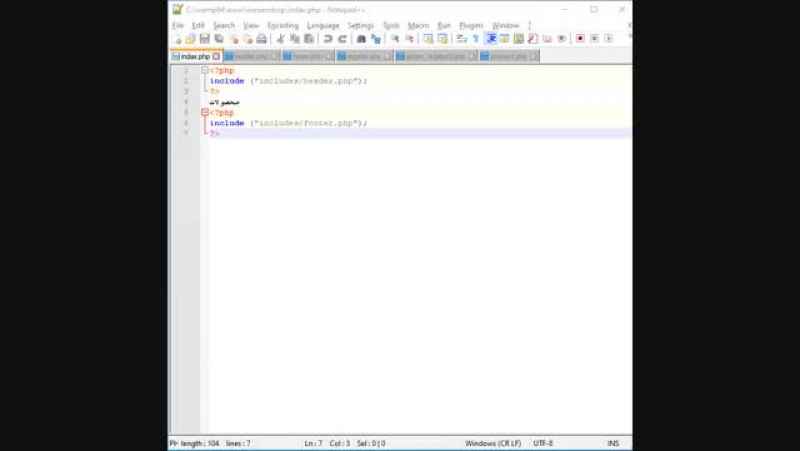The height and width of the screenshot is (451, 800).
Task: Click the Copy toolbar icon
Action: (x=294, y=39)
